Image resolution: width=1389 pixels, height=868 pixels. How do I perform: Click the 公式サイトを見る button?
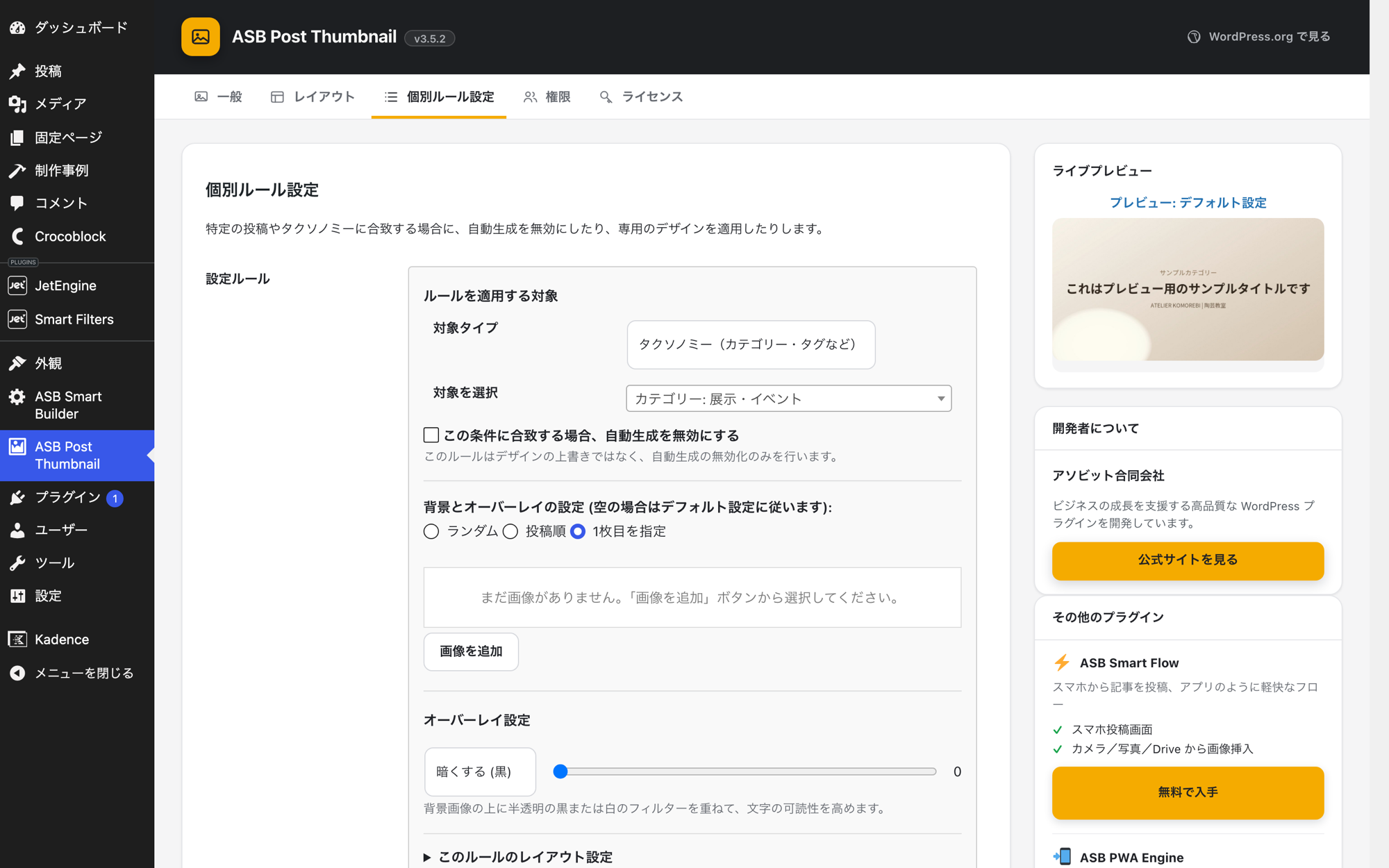1188,560
